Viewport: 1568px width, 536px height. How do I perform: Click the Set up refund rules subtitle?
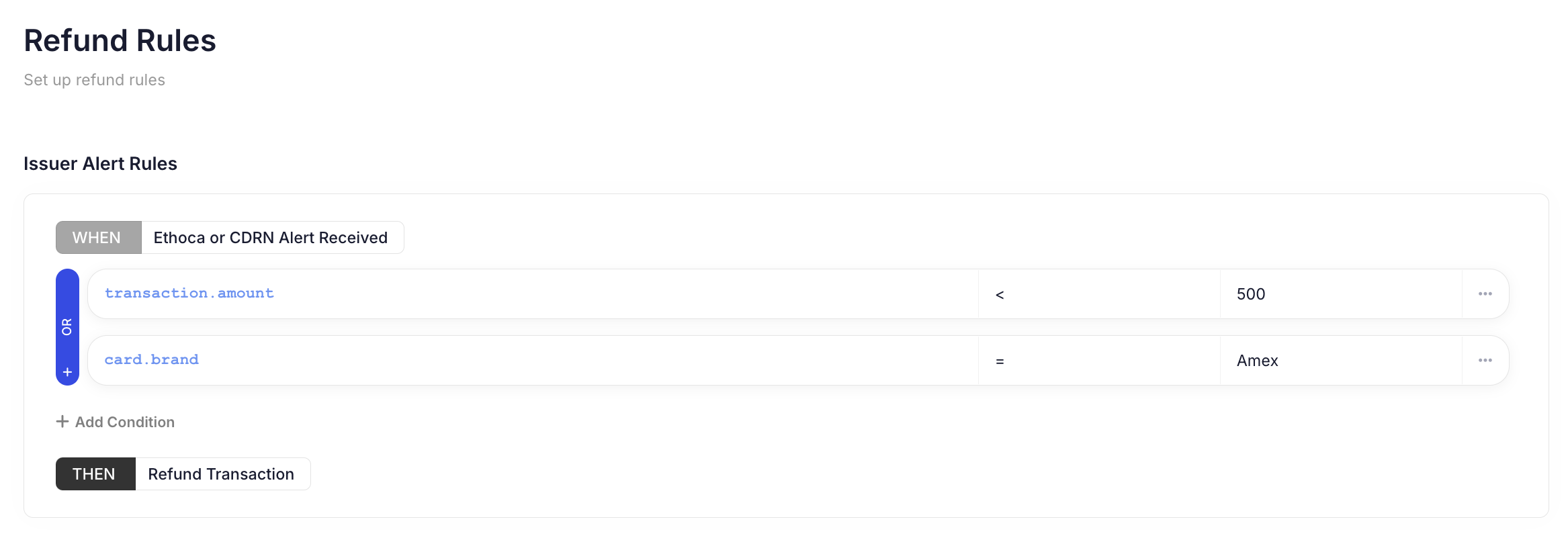click(94, 80)
